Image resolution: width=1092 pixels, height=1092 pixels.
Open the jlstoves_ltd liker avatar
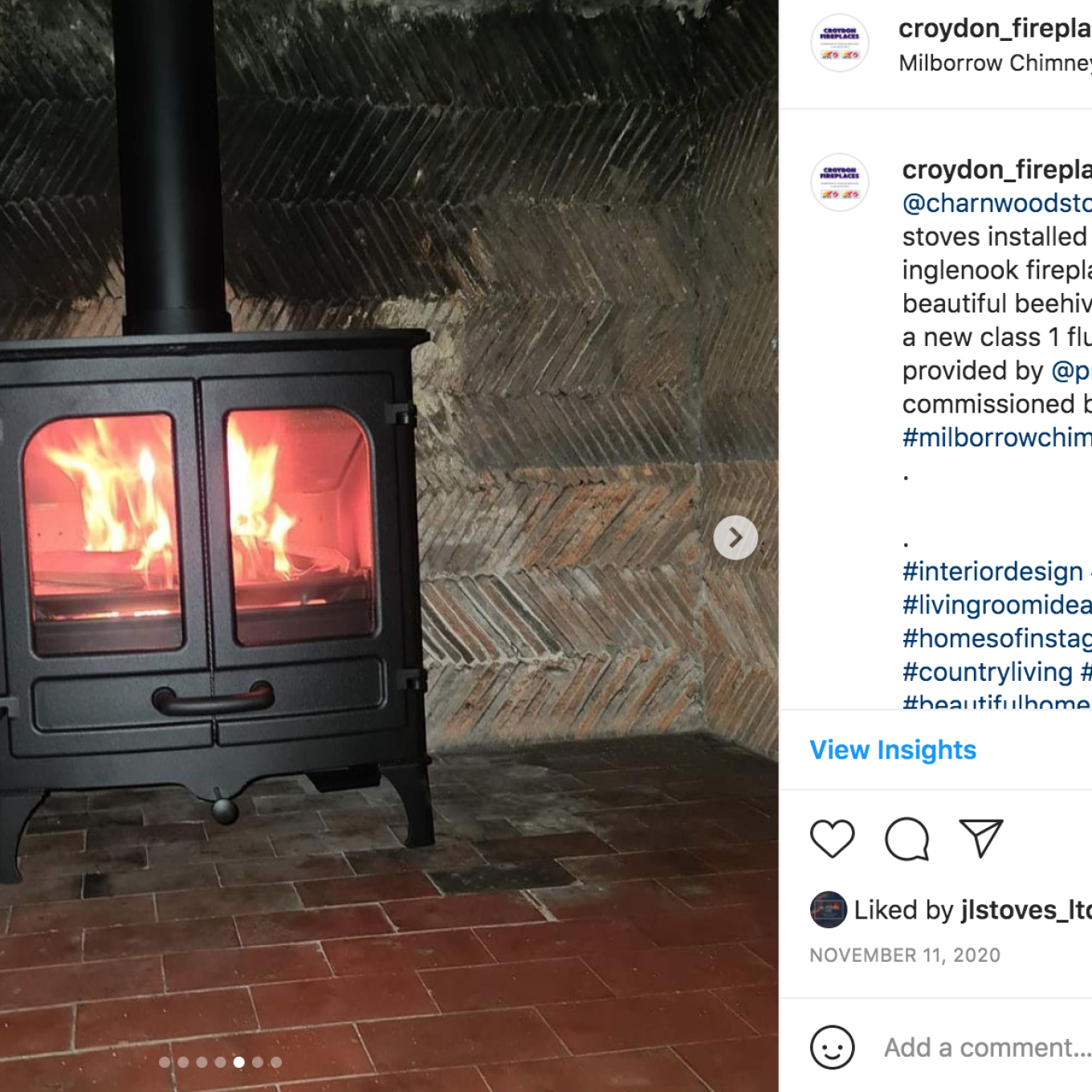(829, 910)
